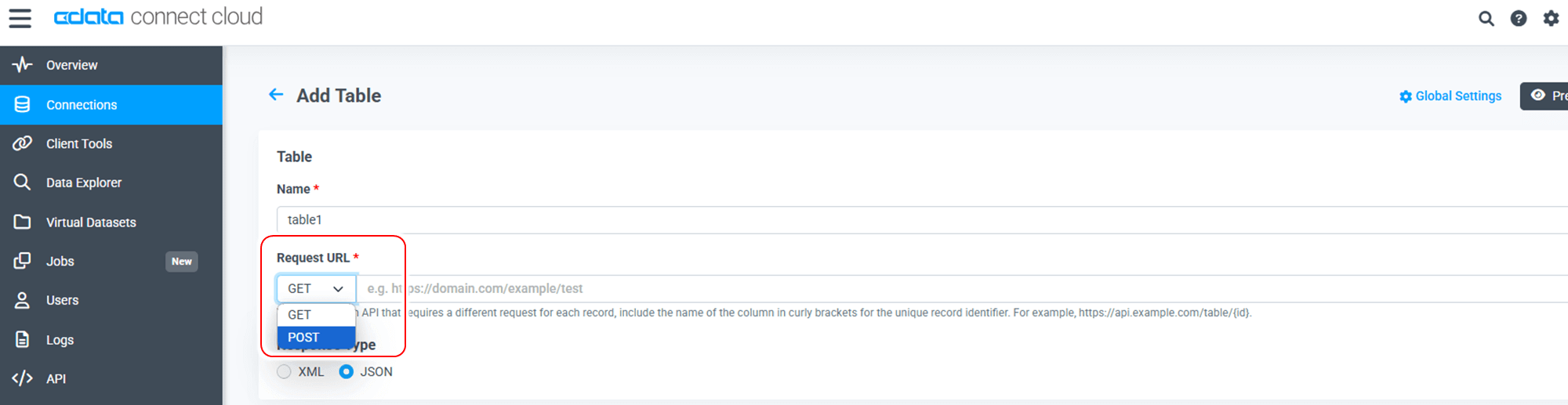This screenshot has width=1568, height=405.
Task: Click the search magnifier icon
Action: tap(1486, 18)
